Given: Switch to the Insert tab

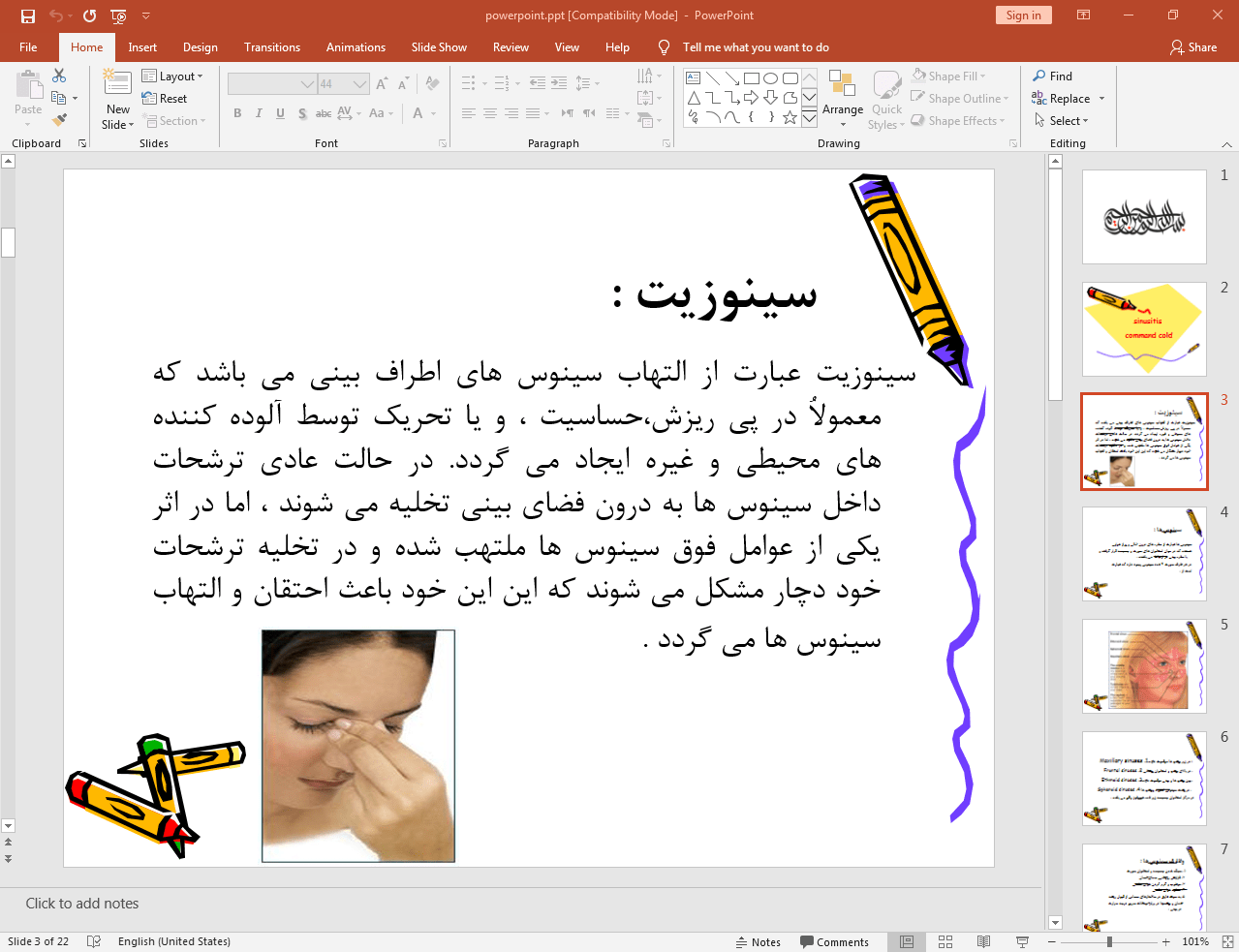Looking at the screenshot, I should (141, 46).
